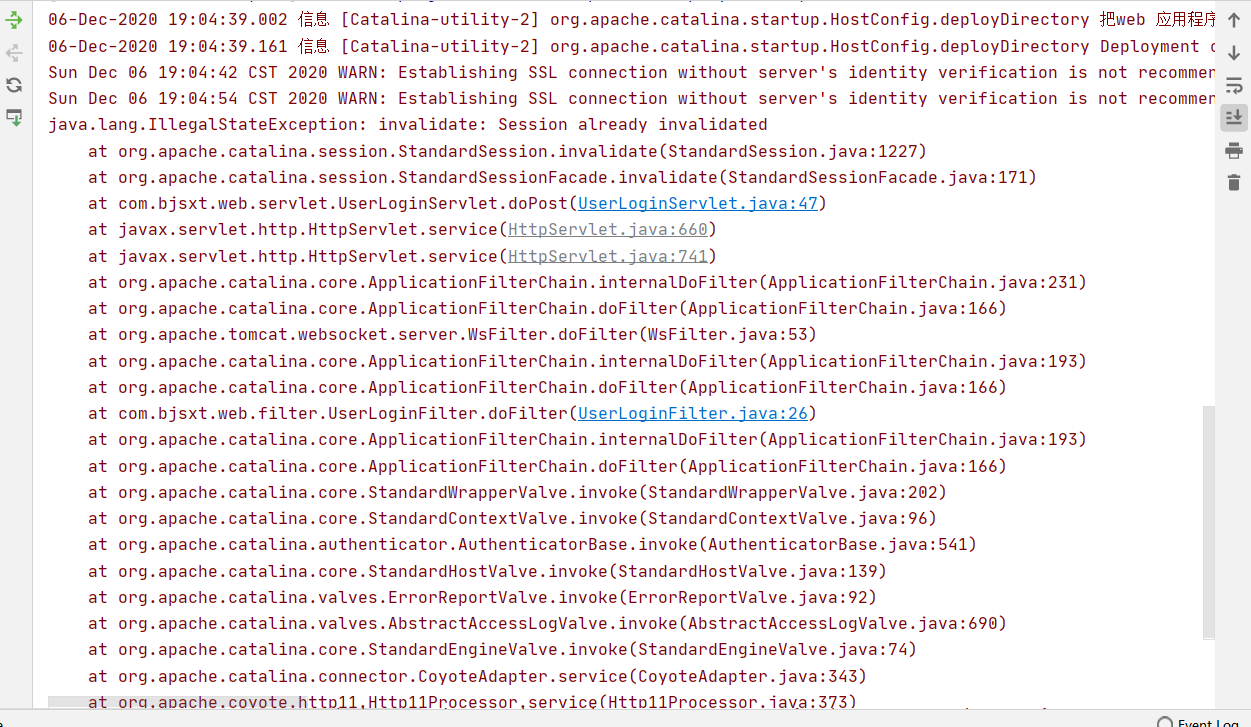This screenshot has width=1251, height=727.
Task: Toggle scroll to end of console
Action: (x=1234, y=117)
